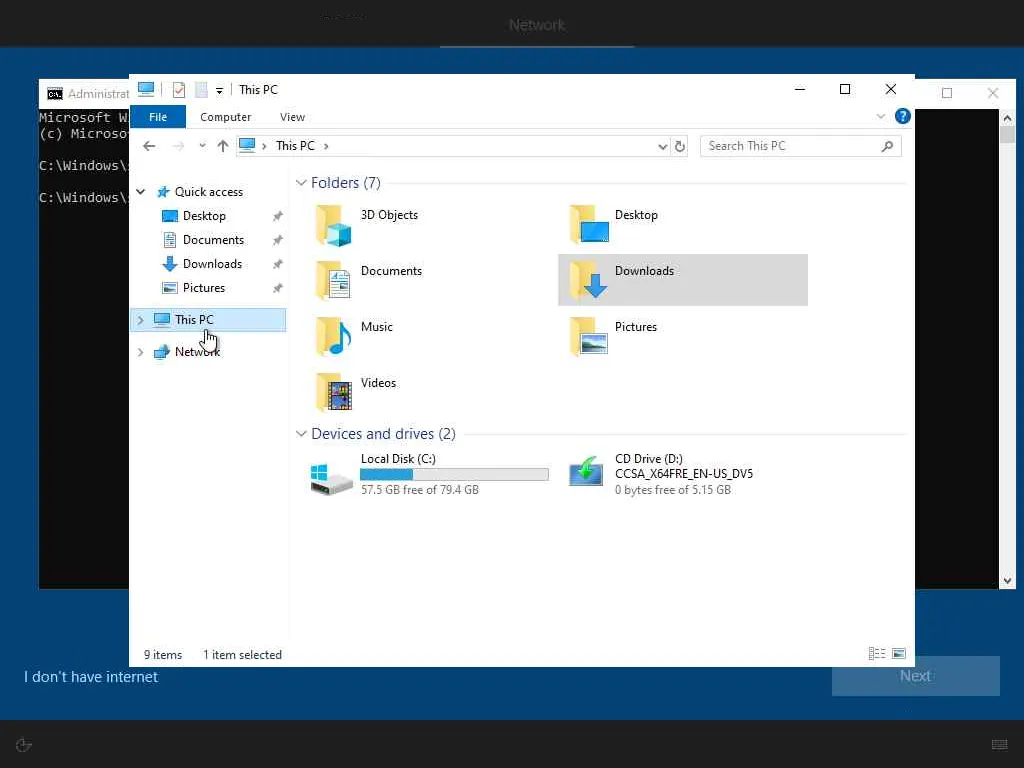Open Pictures in Quick access list
Image resolution: width=1024 pixels, height=768 pixels.
[x=204, y=288]
